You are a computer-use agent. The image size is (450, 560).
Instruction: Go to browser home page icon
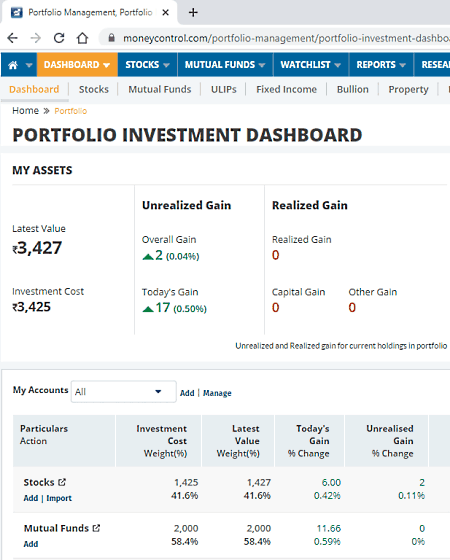(x=82, y=38)
